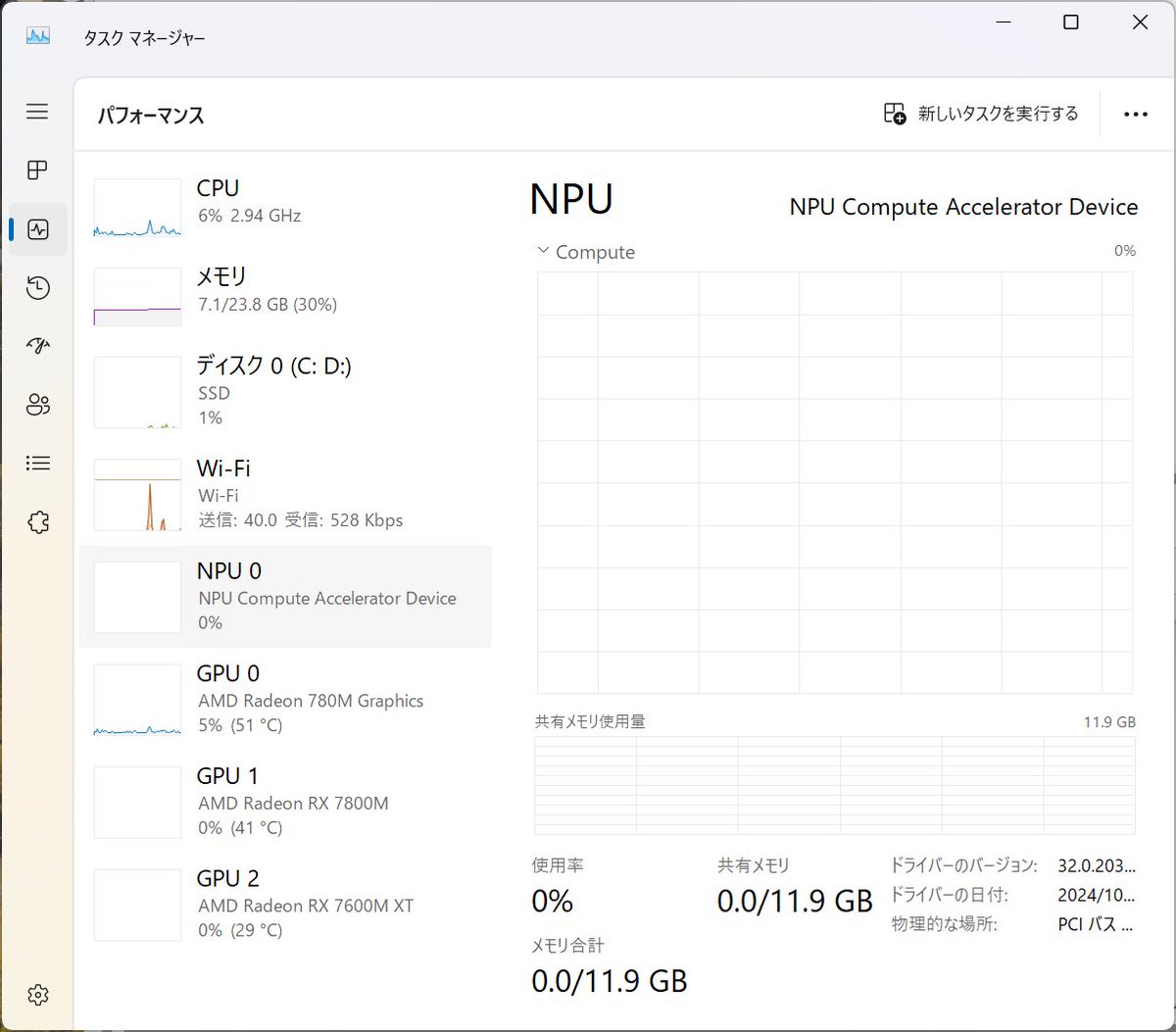Select the CPU performance entry
This screenshot has width=1176, height=1032.
[x=284, y=206]
